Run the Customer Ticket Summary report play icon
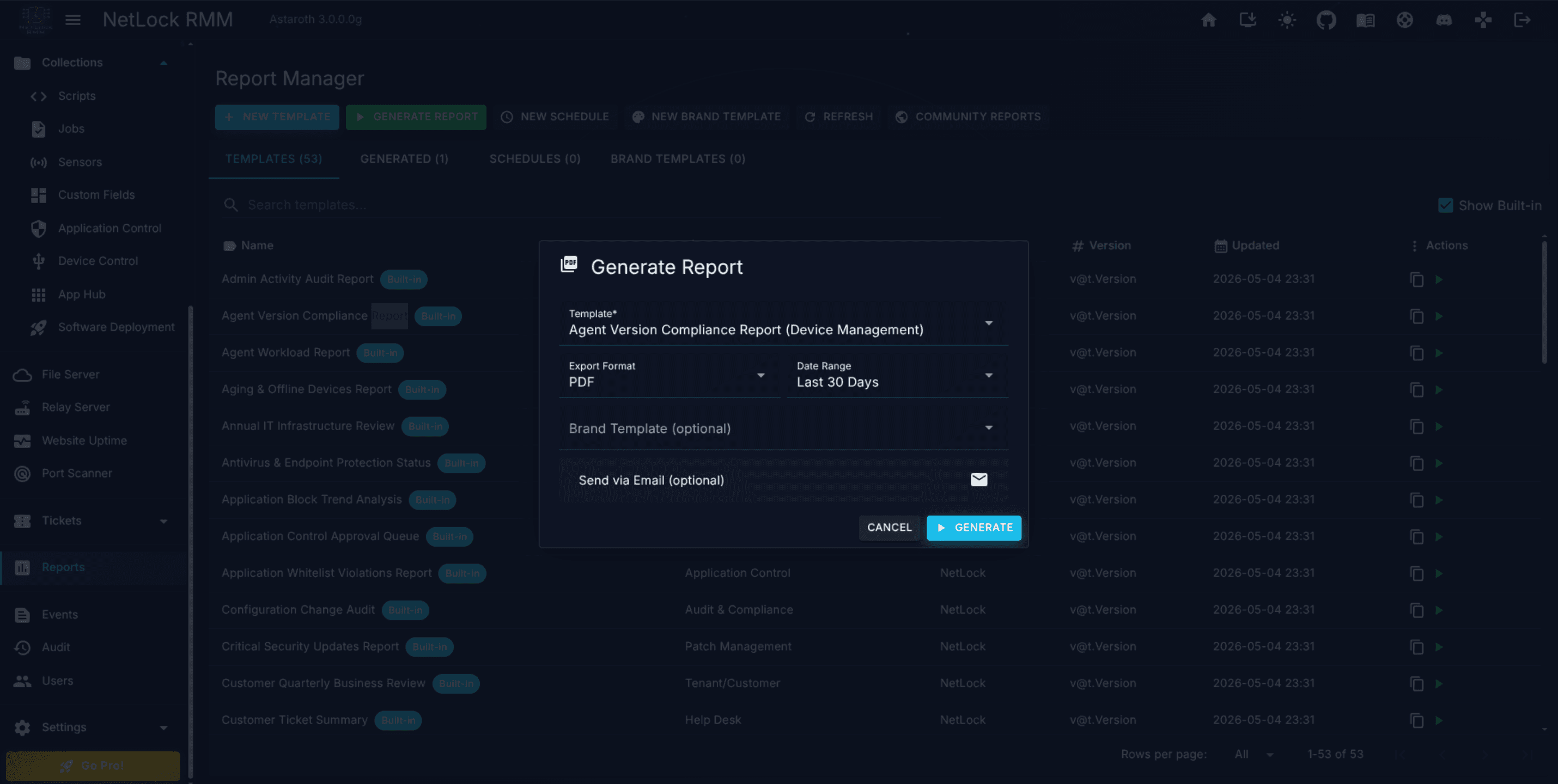 pyautogui.click(x=1439, y=720)
